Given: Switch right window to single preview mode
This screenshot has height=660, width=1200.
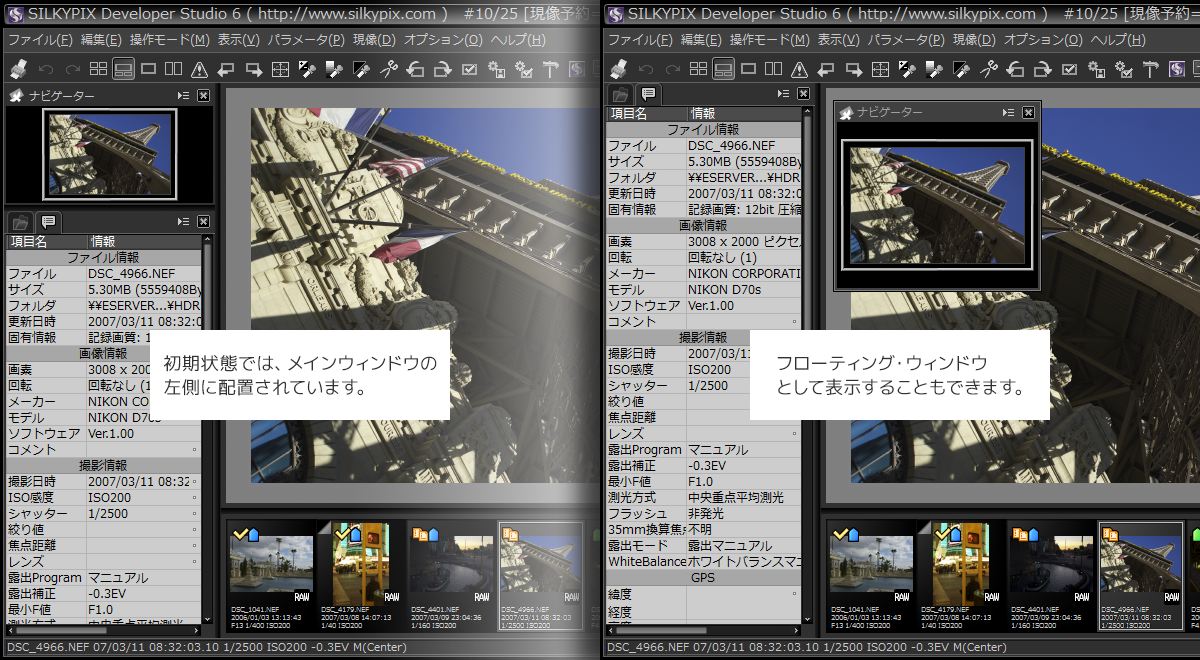Looking at the screenshot, I should tap(749, 69).
